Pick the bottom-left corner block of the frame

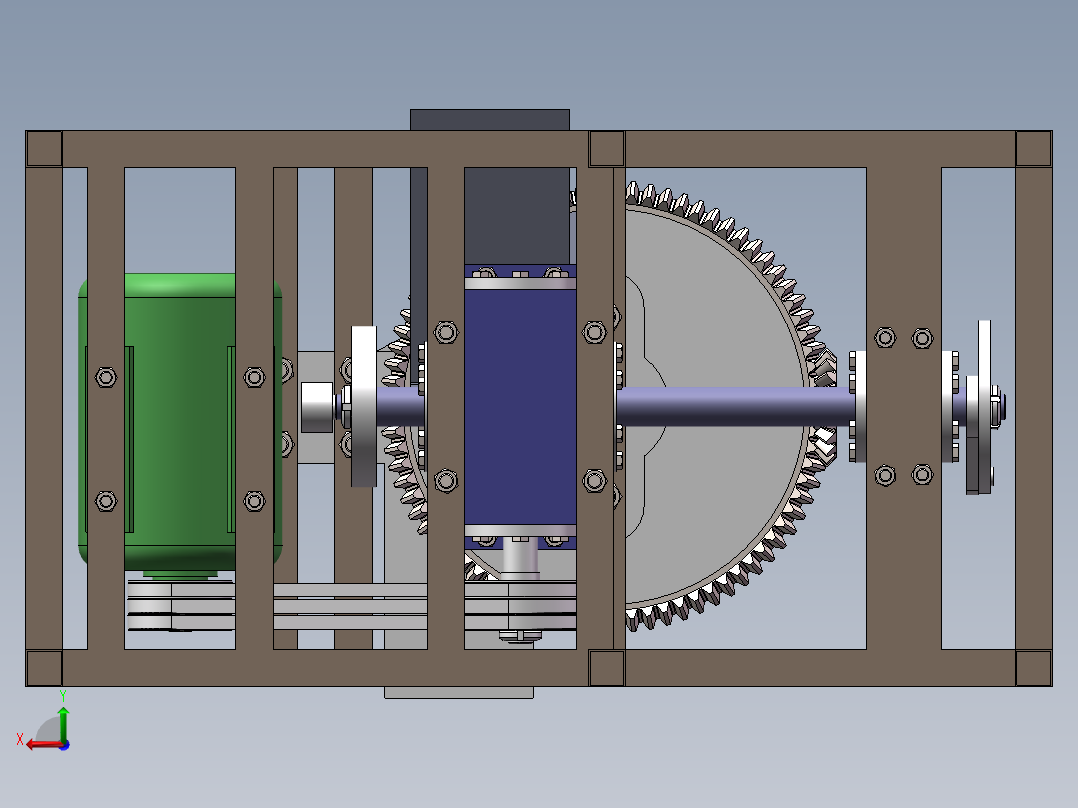(x=44, y=668)
